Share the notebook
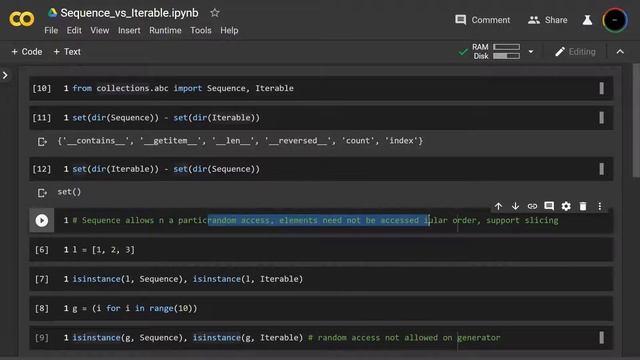640x360 pixels. (x=547, y=20)
